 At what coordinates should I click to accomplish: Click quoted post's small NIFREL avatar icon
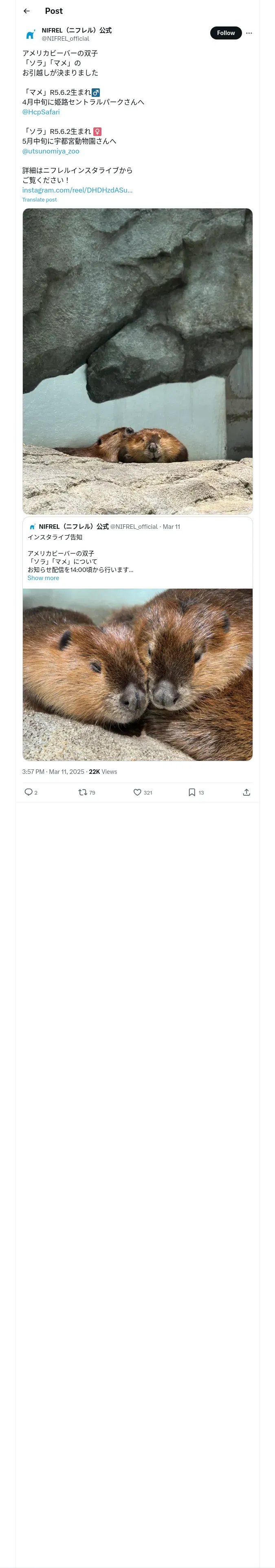32,526
